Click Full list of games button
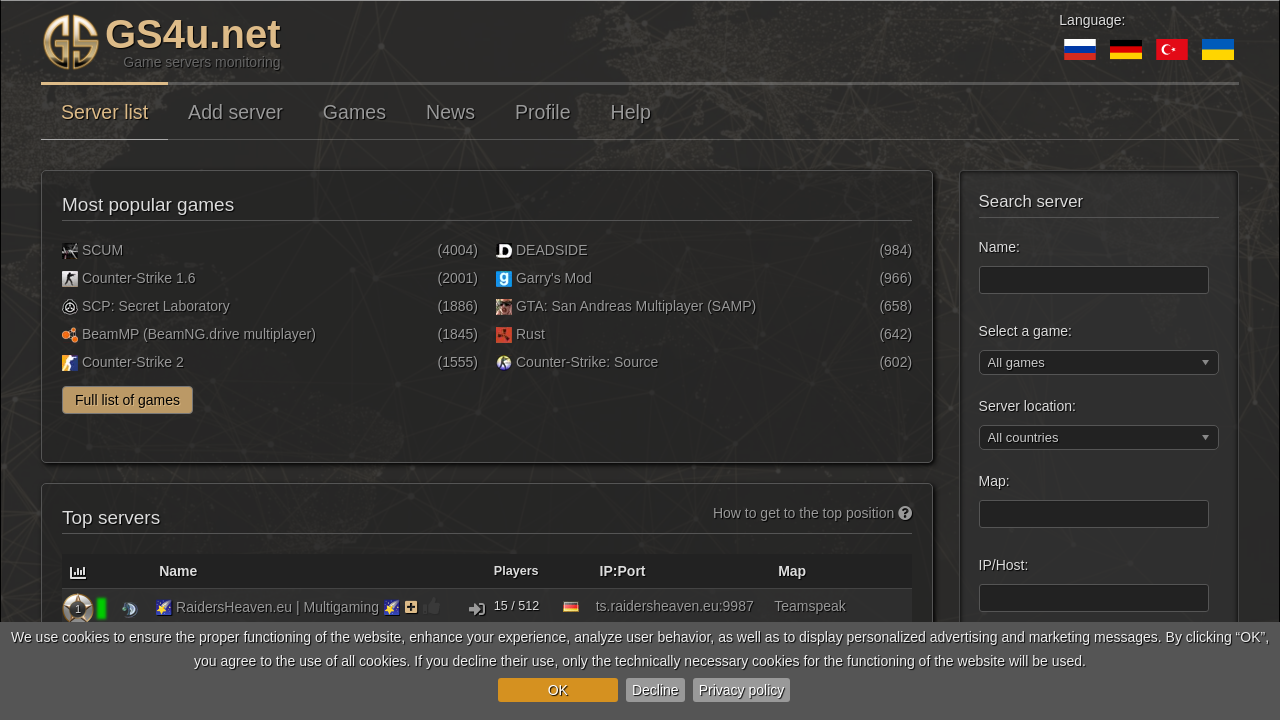 click(127, 400)
